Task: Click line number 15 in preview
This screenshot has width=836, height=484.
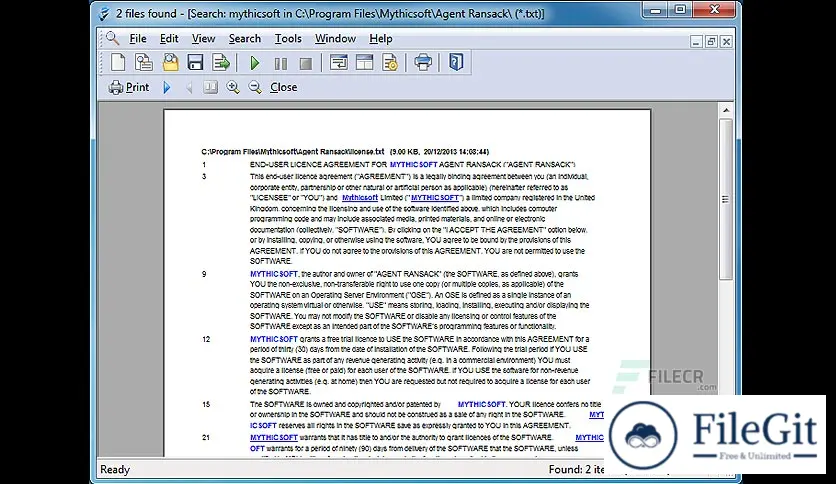Action: pyautogui.click(x=206, y=405)
